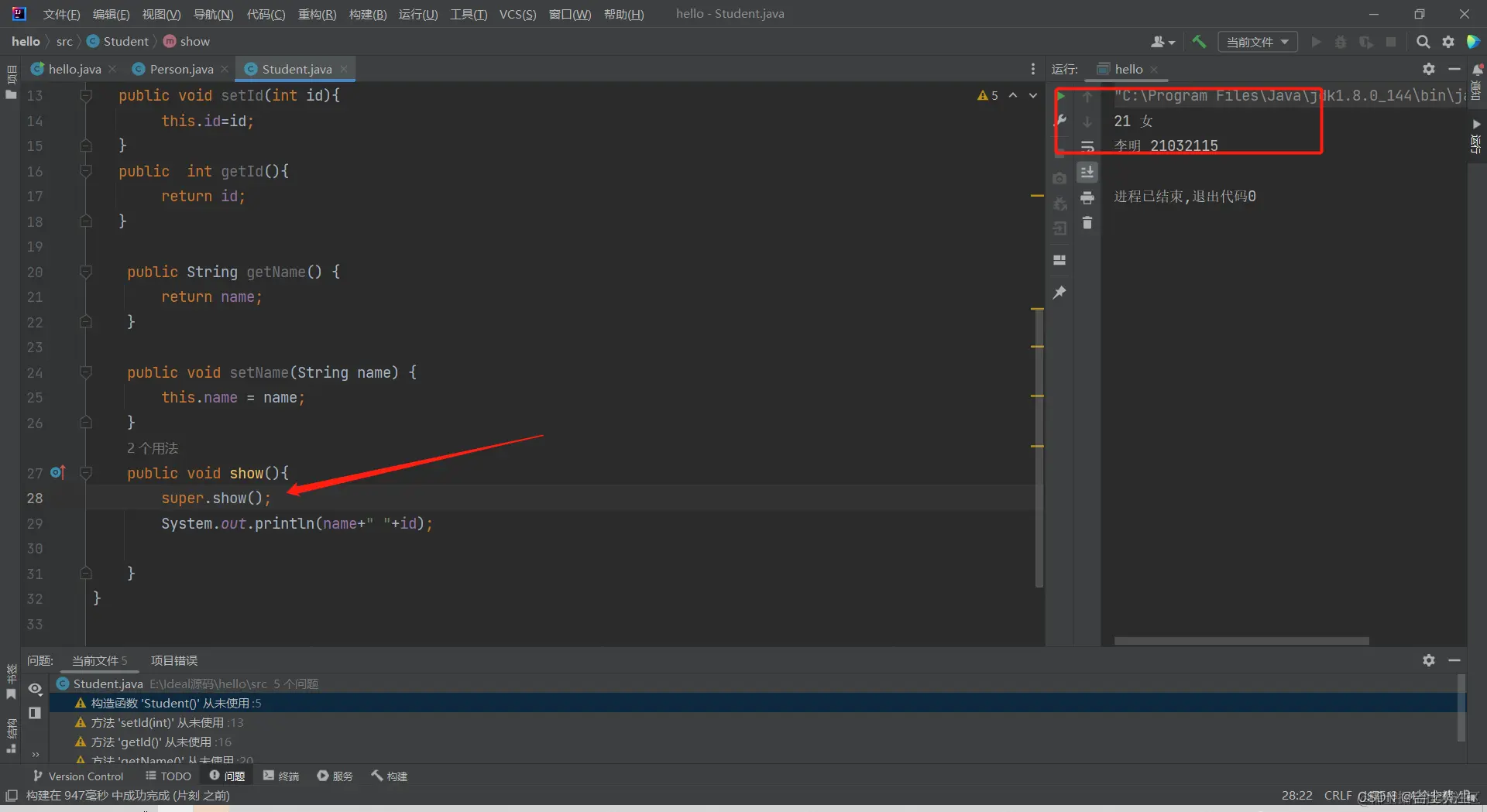Go to previous highlighted problem chevron
This screenshot has height=812, width=1487.
(1013, 95)
